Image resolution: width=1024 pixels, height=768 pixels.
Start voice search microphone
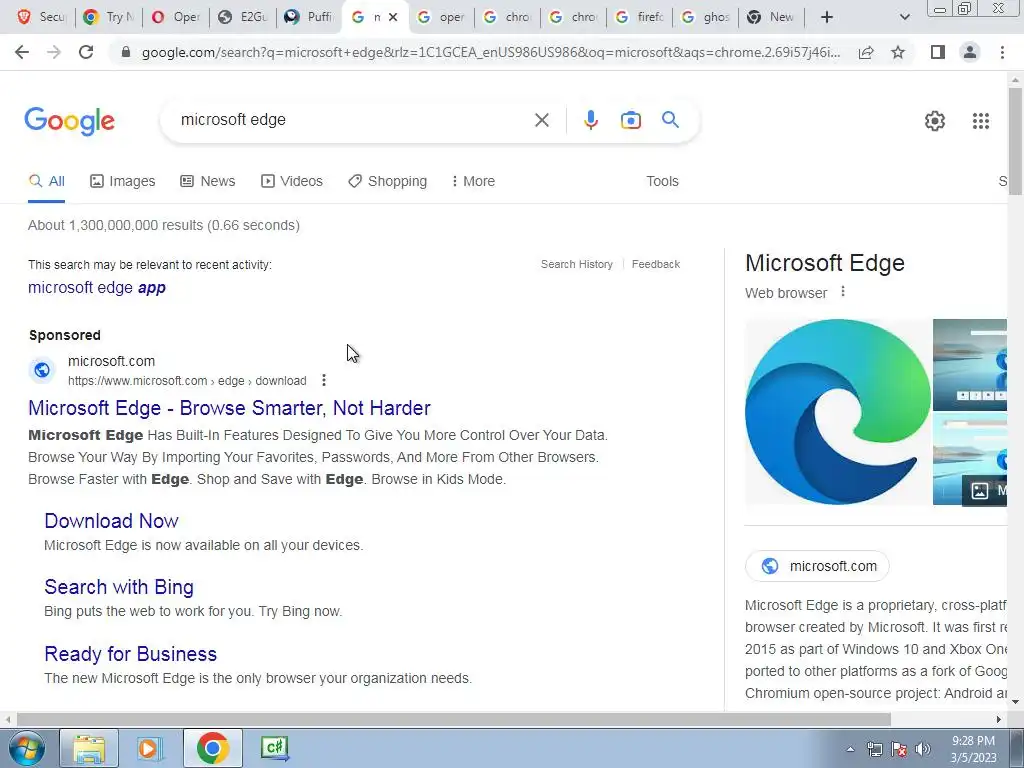pyautogui.click(x=590, y=120)
